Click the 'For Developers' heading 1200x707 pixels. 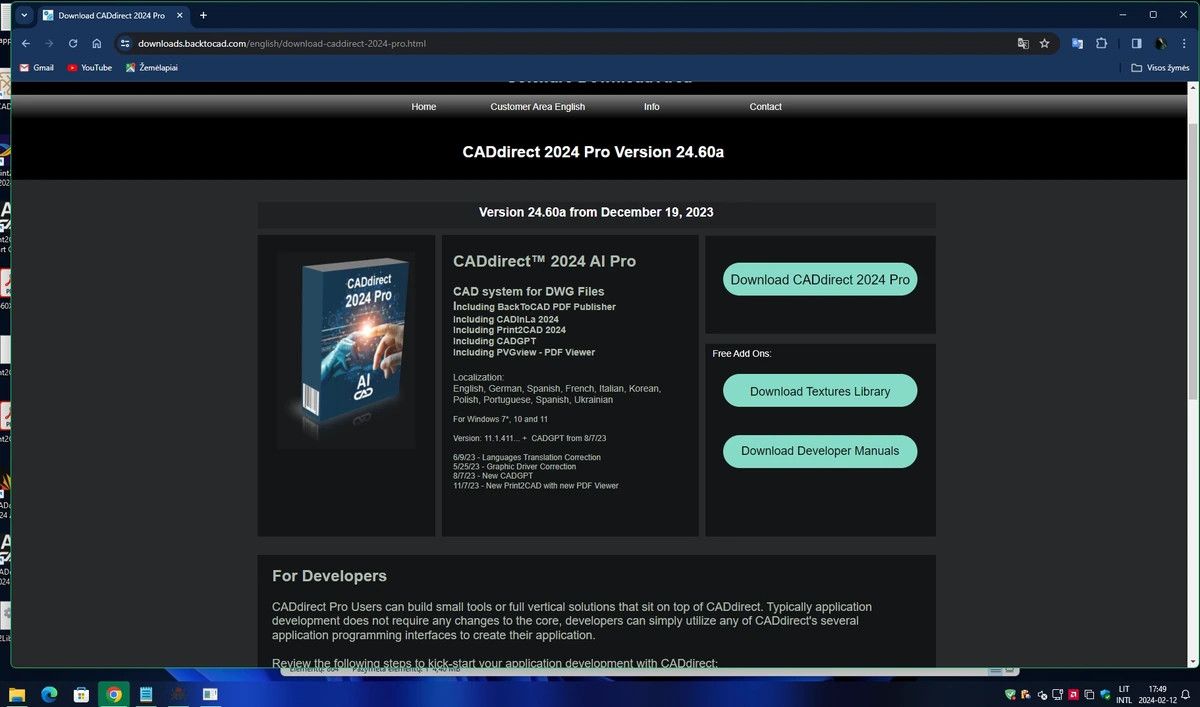click(329, 576)
